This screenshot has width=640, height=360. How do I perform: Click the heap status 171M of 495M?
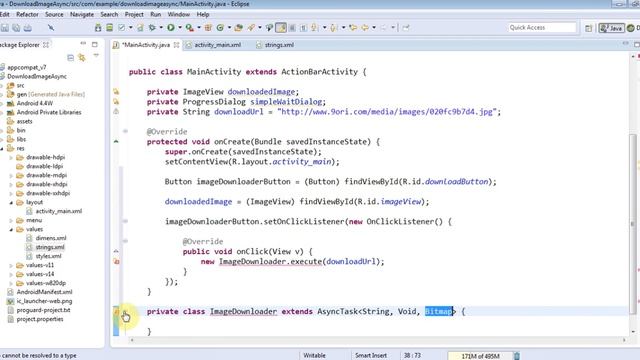coord(480,356)
